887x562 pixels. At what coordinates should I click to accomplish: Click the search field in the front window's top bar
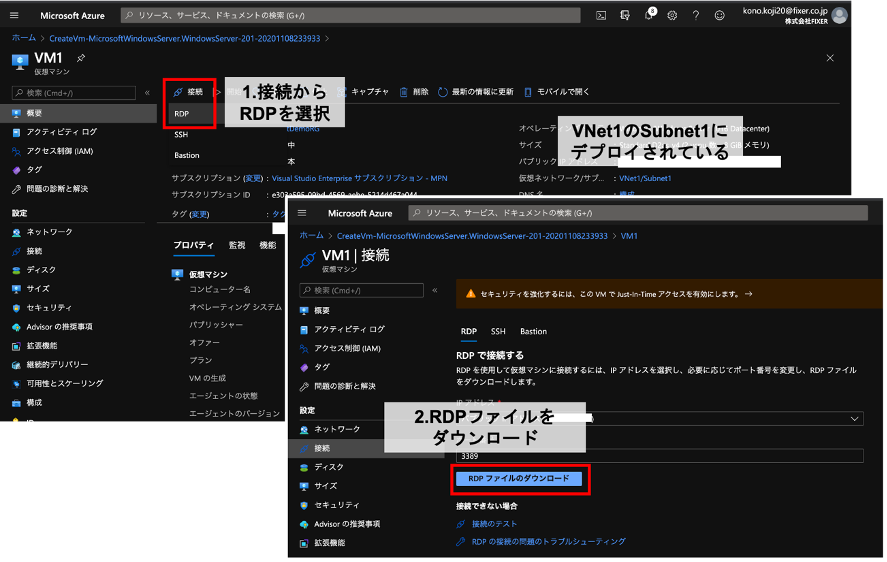point(638,213)
